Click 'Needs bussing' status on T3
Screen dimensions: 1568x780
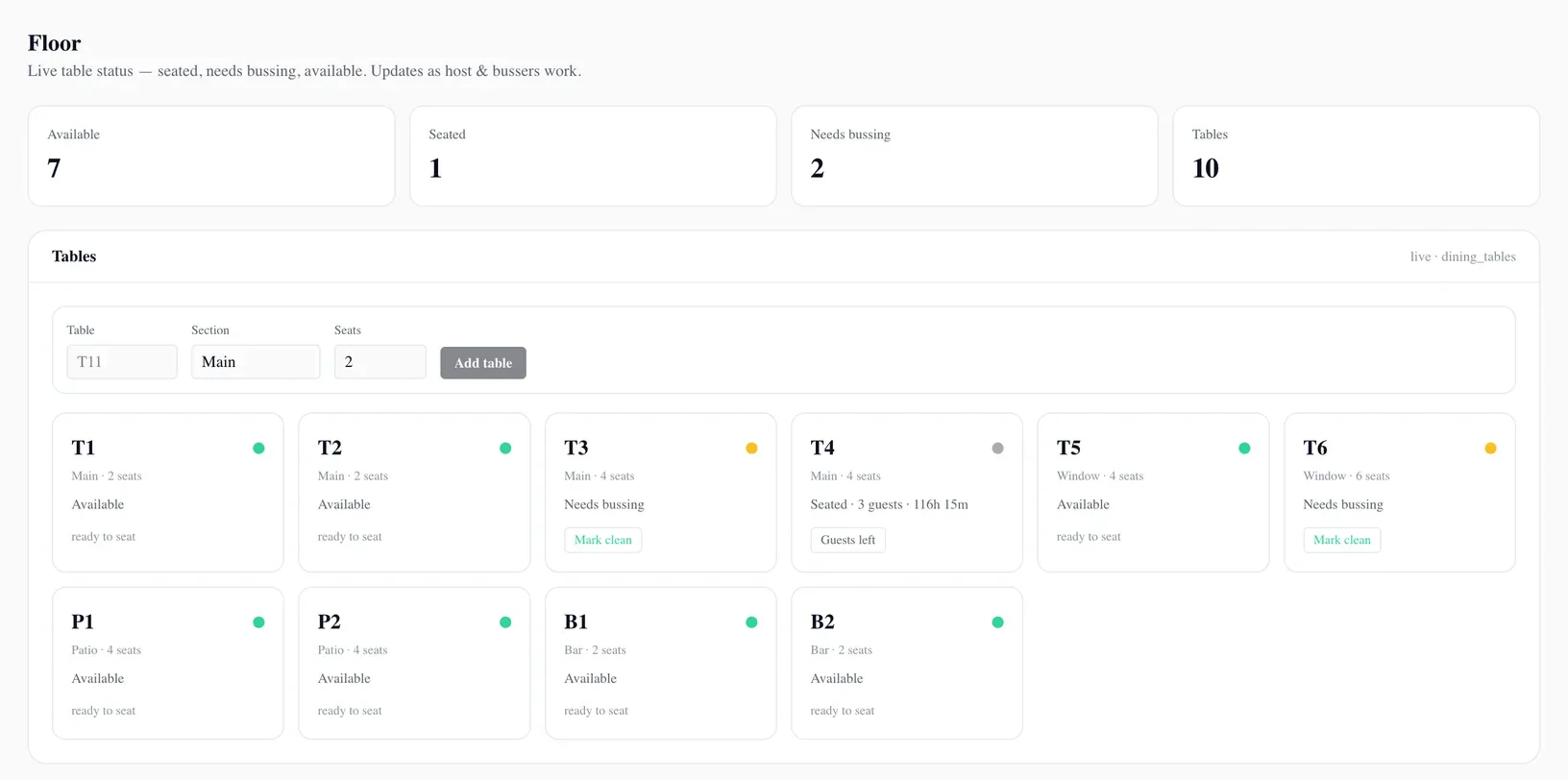(604, 505)
